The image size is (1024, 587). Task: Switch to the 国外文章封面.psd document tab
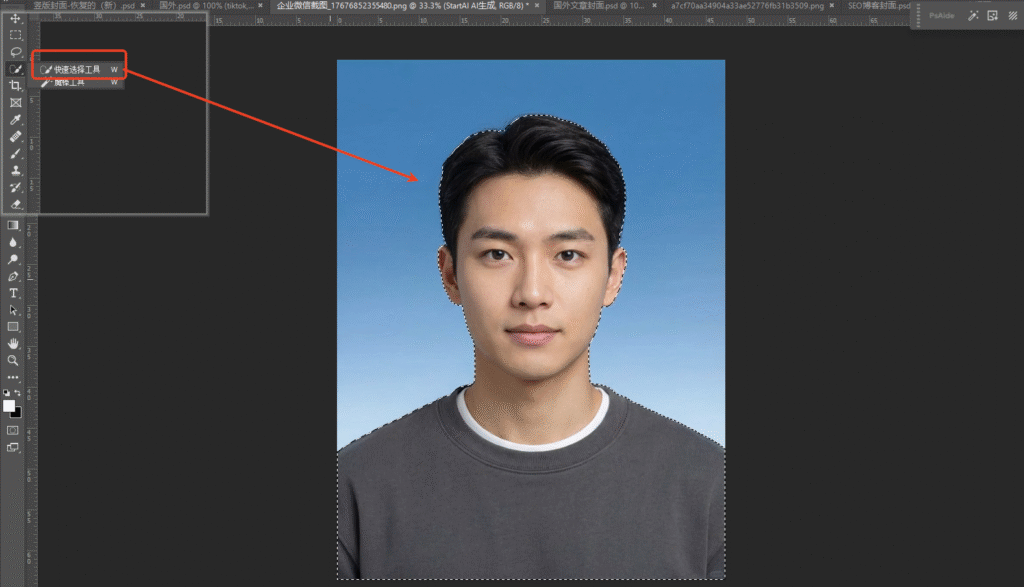tap(600, 6)
